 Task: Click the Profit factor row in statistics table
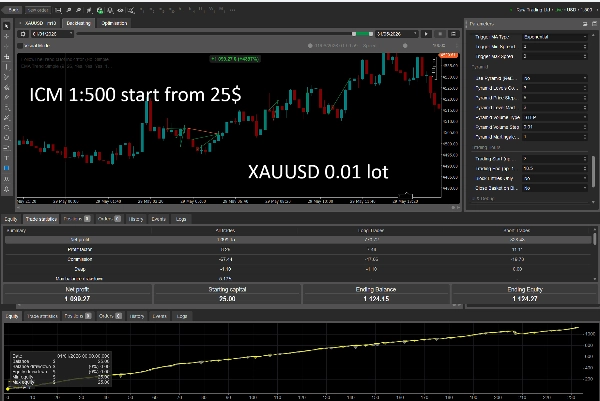click(298, 249)
